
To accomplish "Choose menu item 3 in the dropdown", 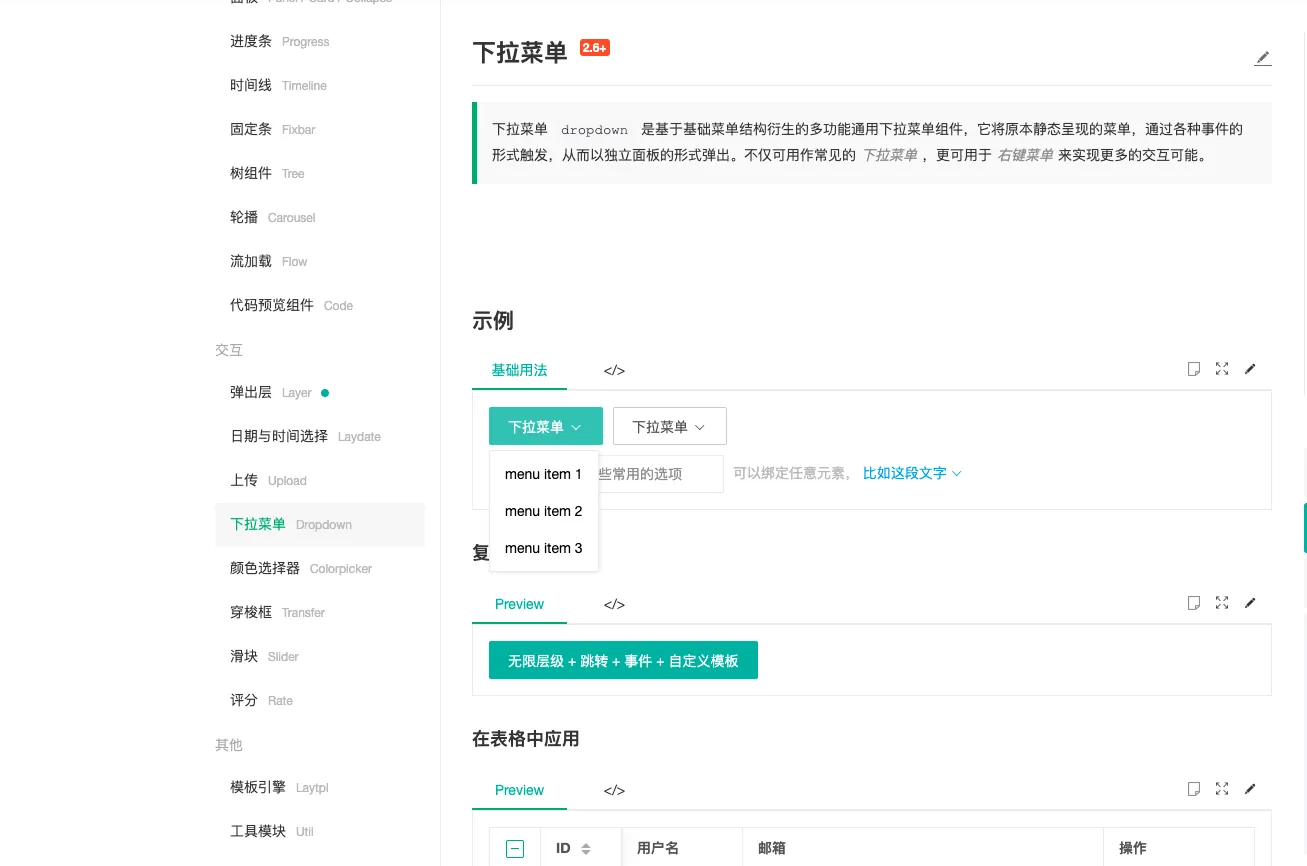I will (544, 548).
